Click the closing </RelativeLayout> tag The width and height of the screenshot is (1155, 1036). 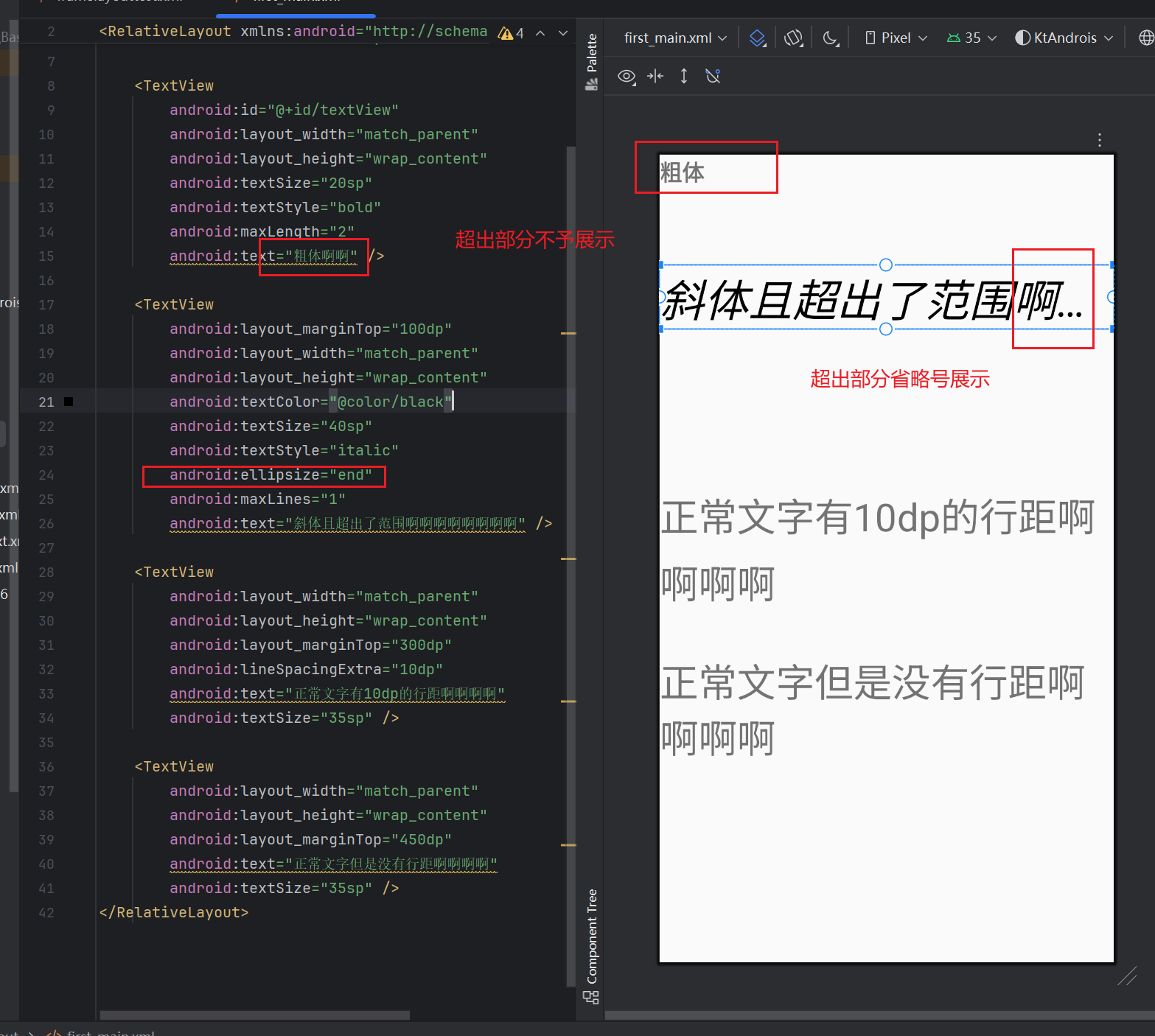coord(174,913)
